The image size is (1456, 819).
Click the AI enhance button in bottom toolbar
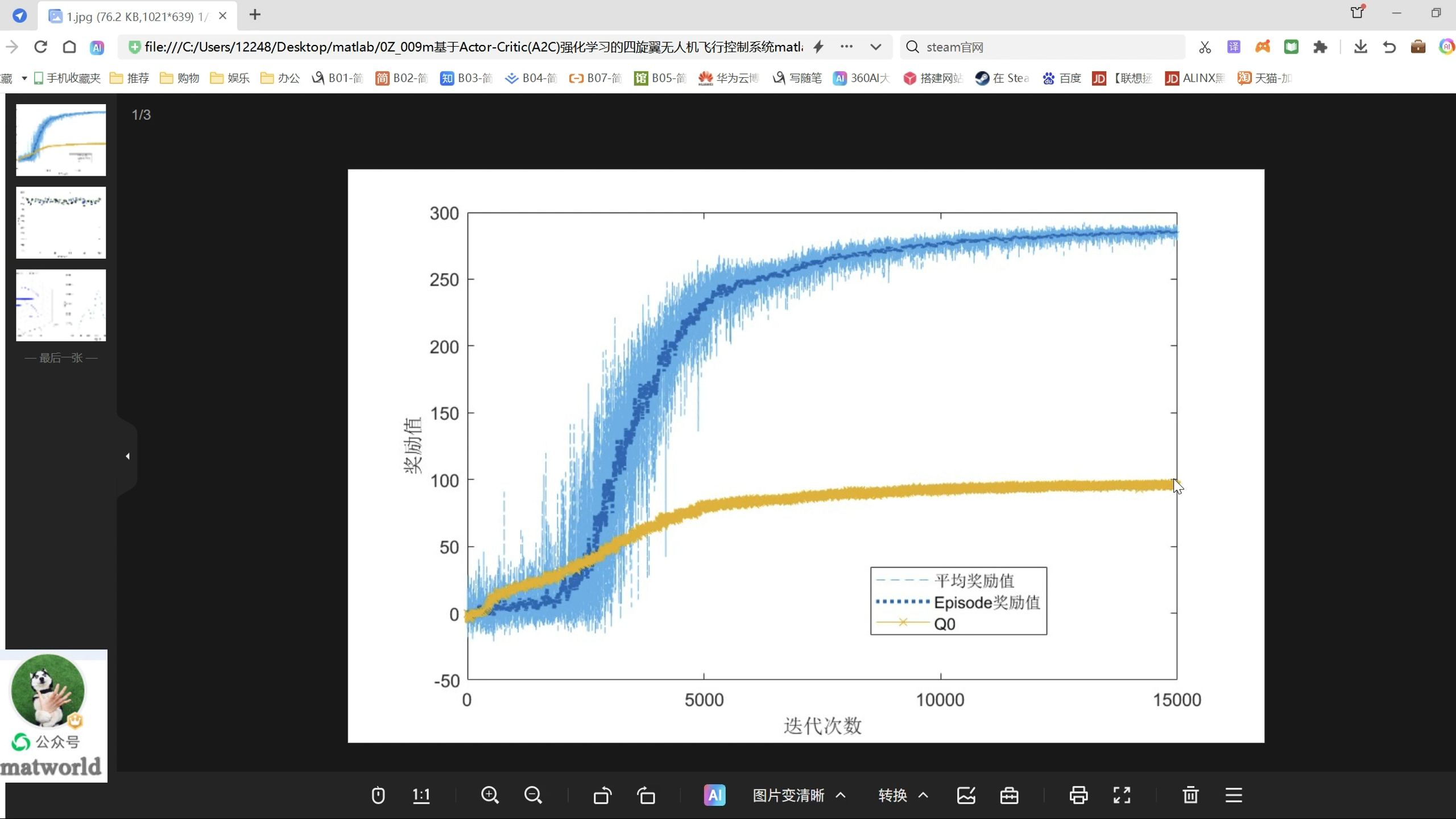point(714,795)
